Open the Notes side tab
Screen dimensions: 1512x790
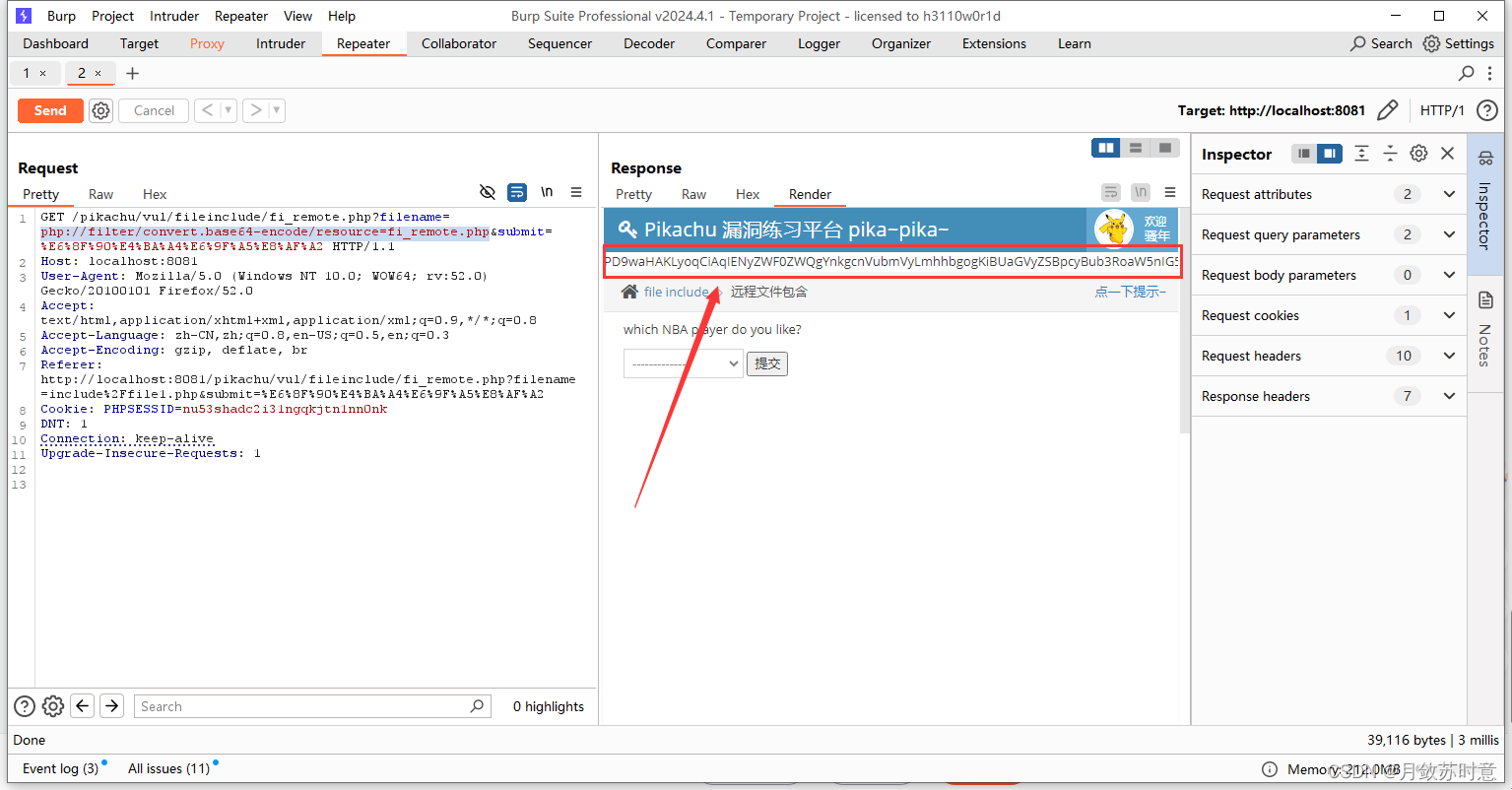[1485, 330]
